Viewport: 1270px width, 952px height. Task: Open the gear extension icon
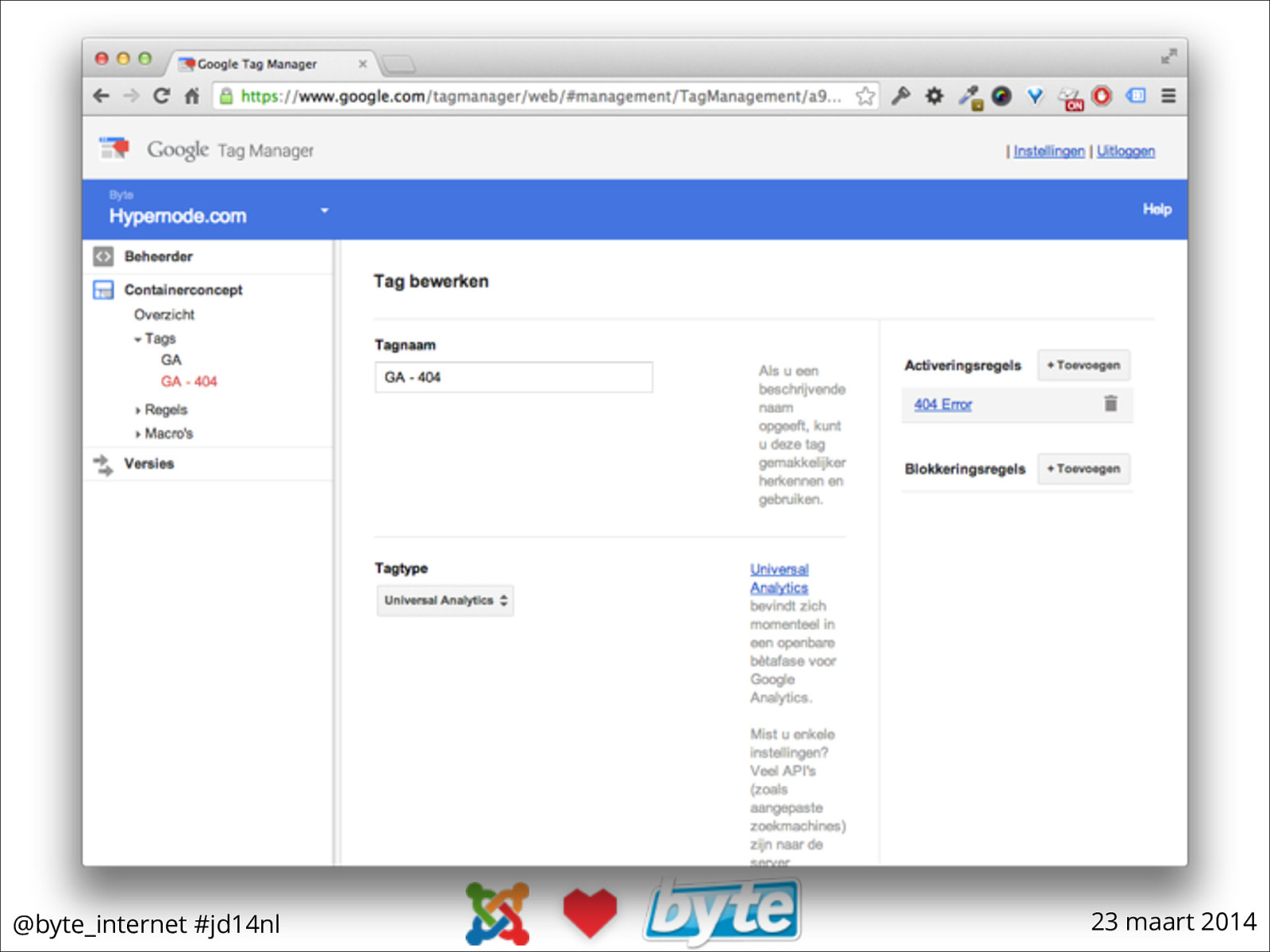[x=934, y=96]
